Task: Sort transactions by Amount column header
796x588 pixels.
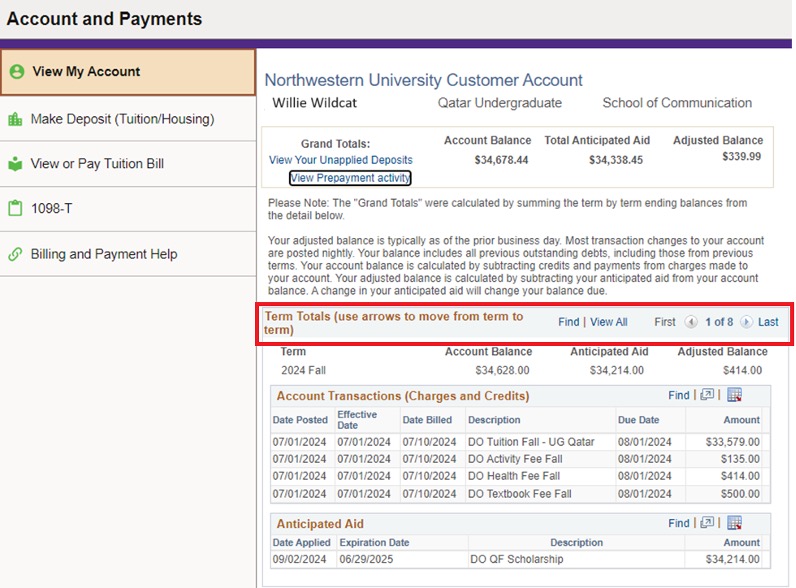Action: [741, 420]
